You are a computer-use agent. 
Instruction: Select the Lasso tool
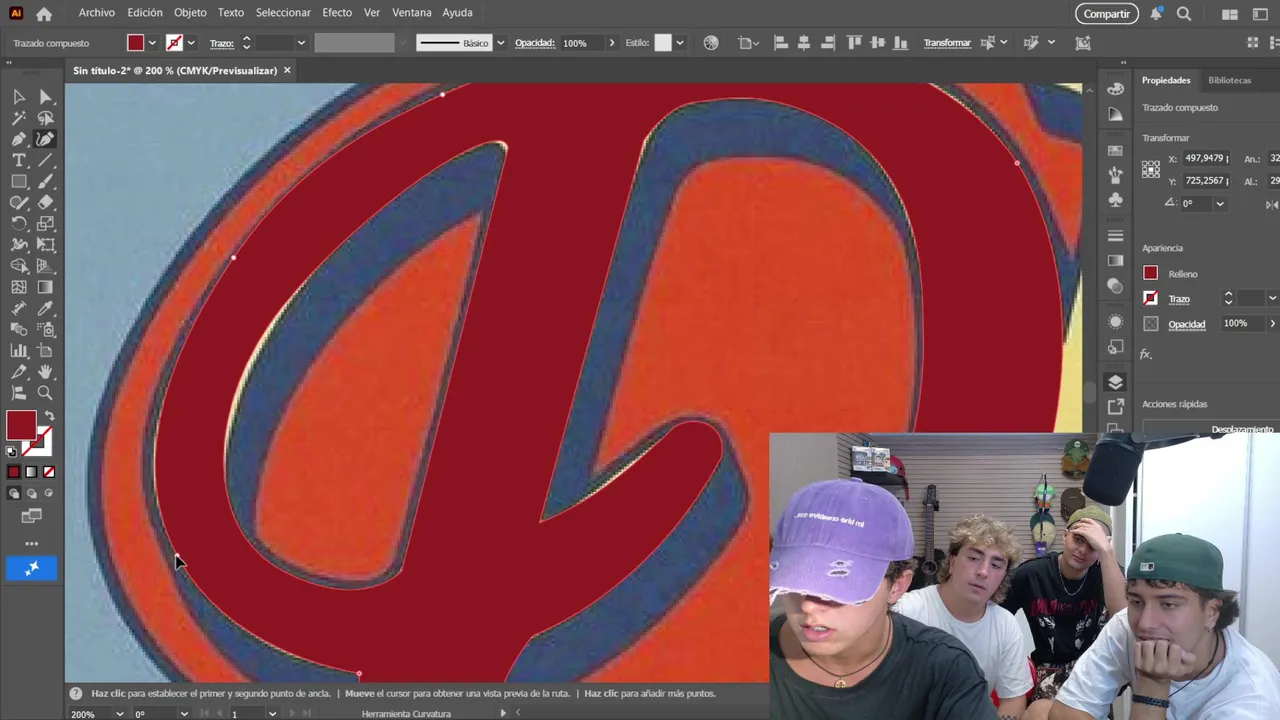(45, 118)
